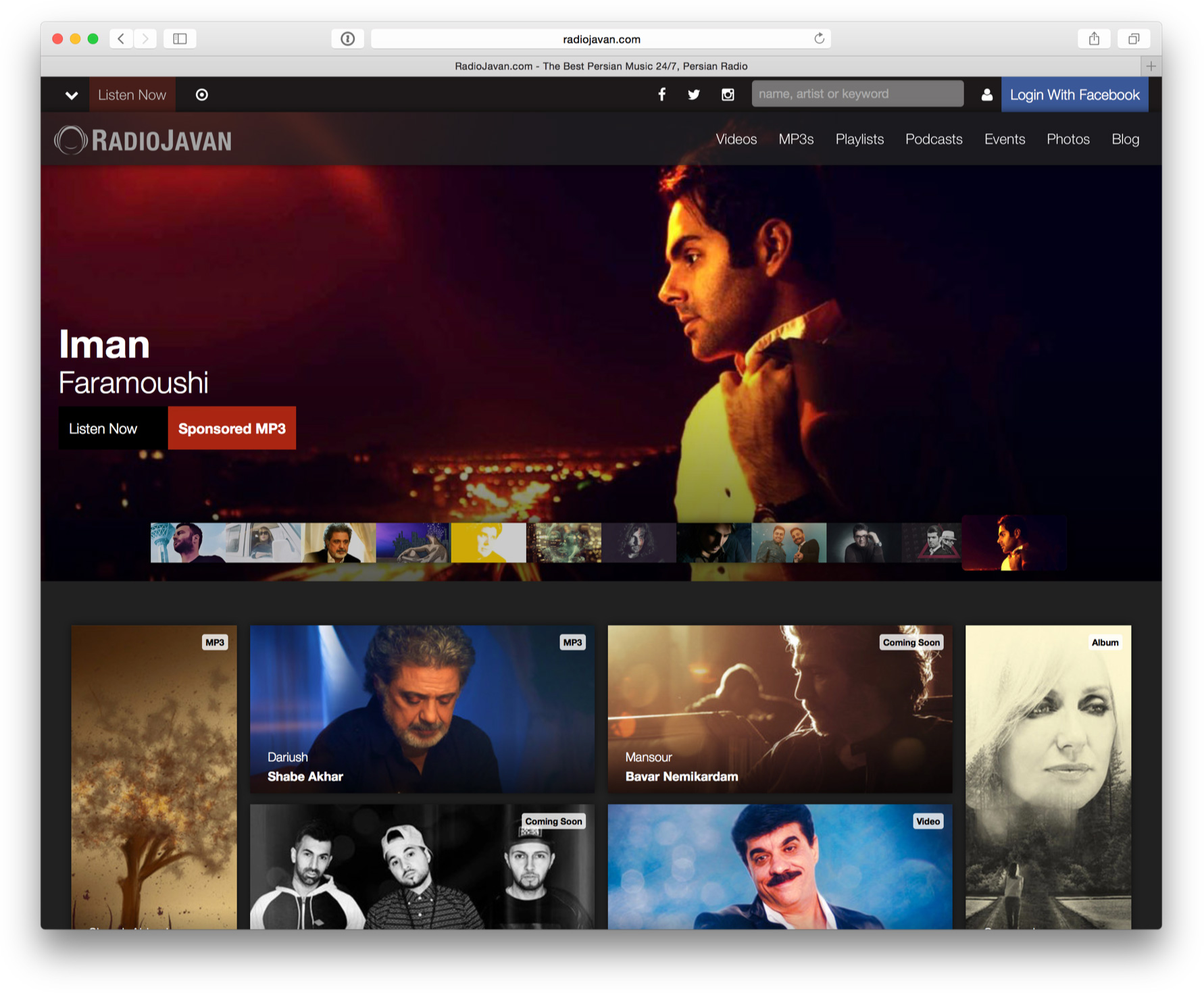1204x993 pixels.
Task: Open the Podcasts menu item
Action: point(934,139)
